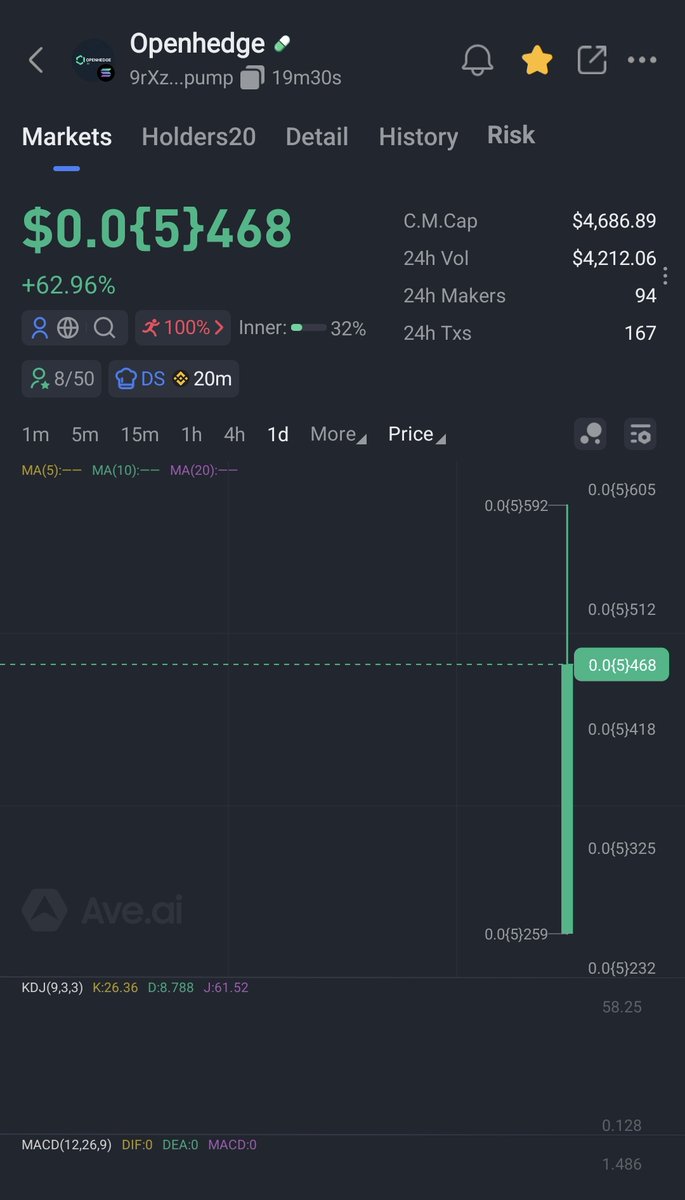The height and width of the screenshot is (1200, 685).
Task: Tap the MA(5) indicator label
Action: point(52,470)
